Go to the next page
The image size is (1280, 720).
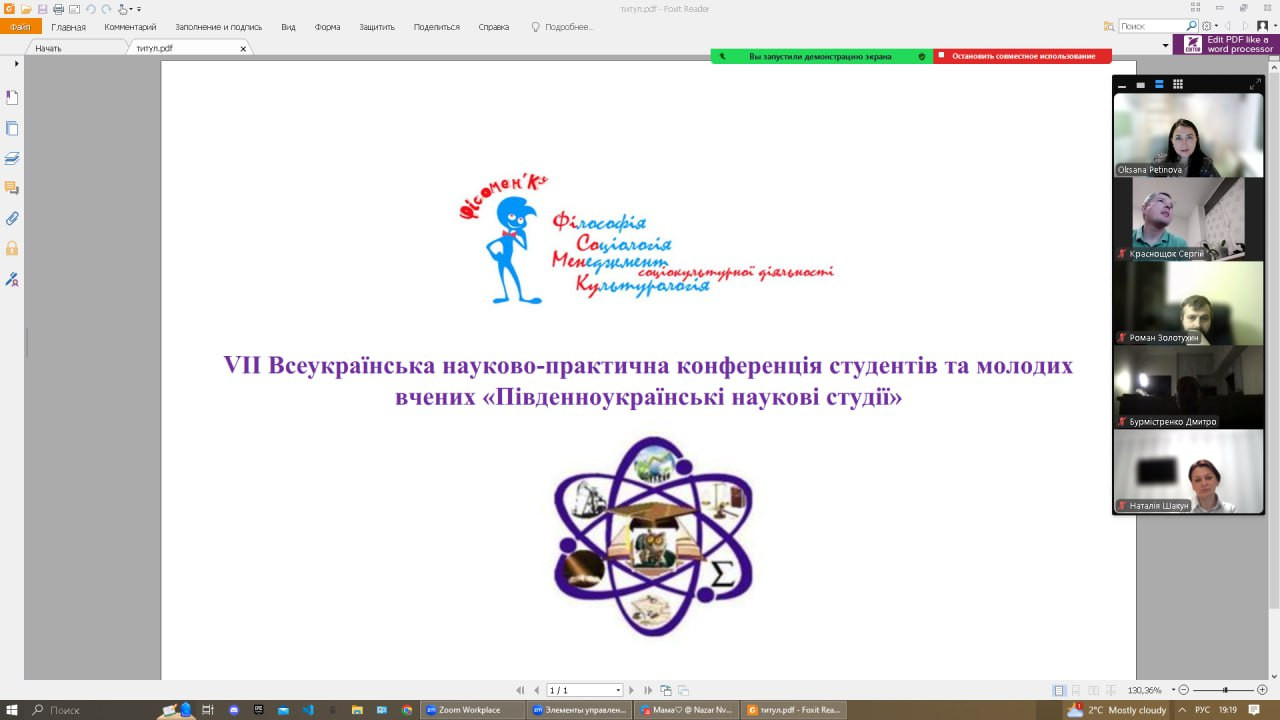(x=631, y=690)
